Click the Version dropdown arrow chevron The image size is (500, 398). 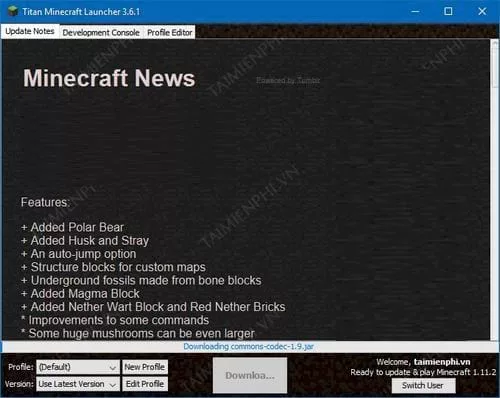pyautogui.click(x=113, y=385)
